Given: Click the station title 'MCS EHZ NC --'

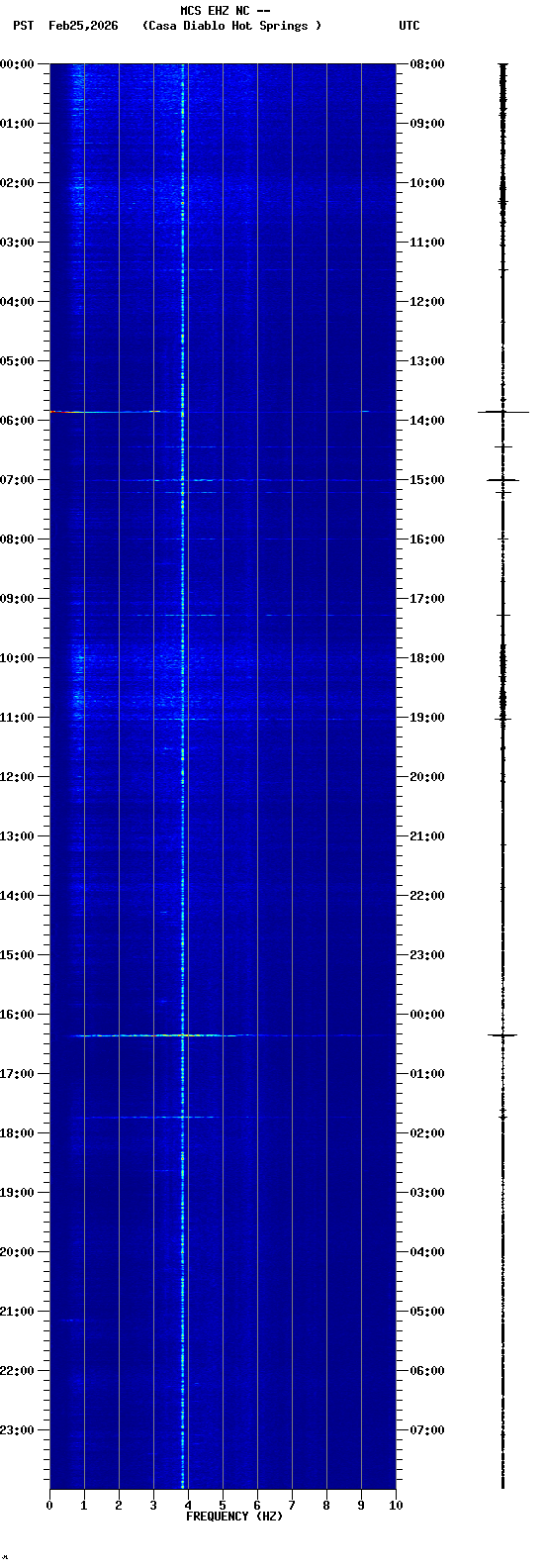Looking at the screenshot, I should point(226,11).
